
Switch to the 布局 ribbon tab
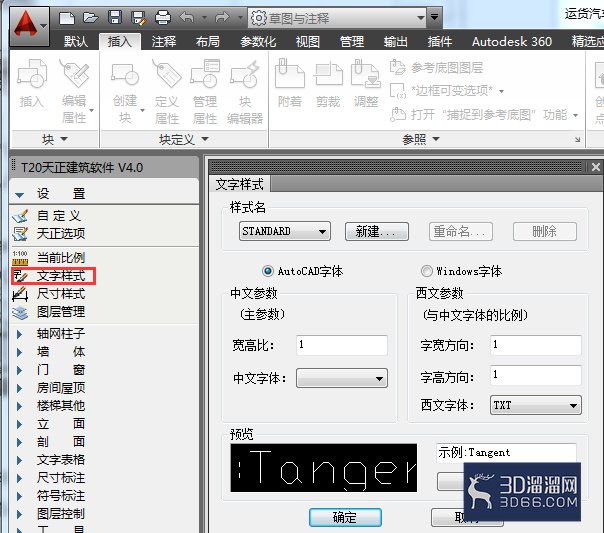click(208, 41)
